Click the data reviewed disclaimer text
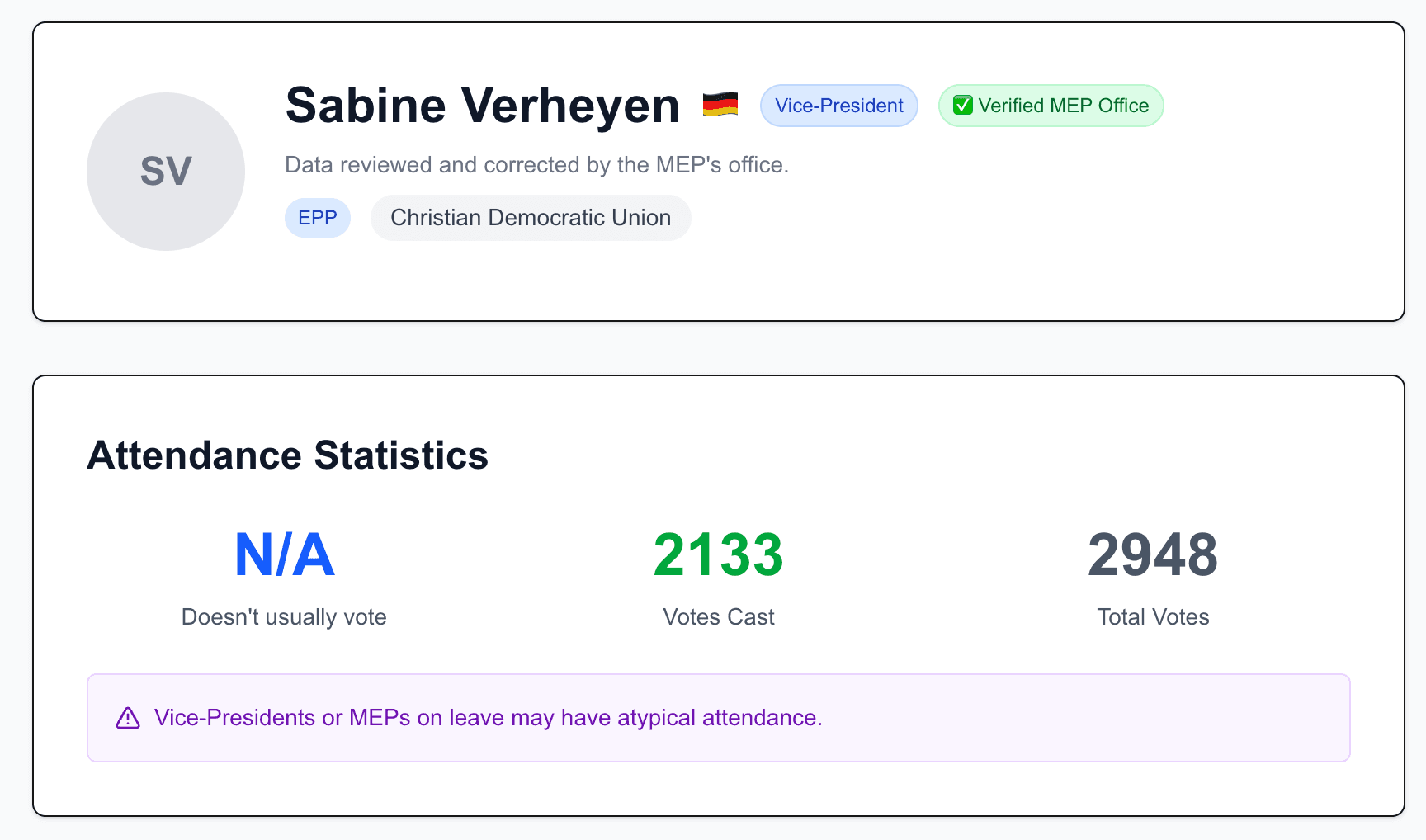The height and width of the screenshot is (840, 1426). pos(536,164)
